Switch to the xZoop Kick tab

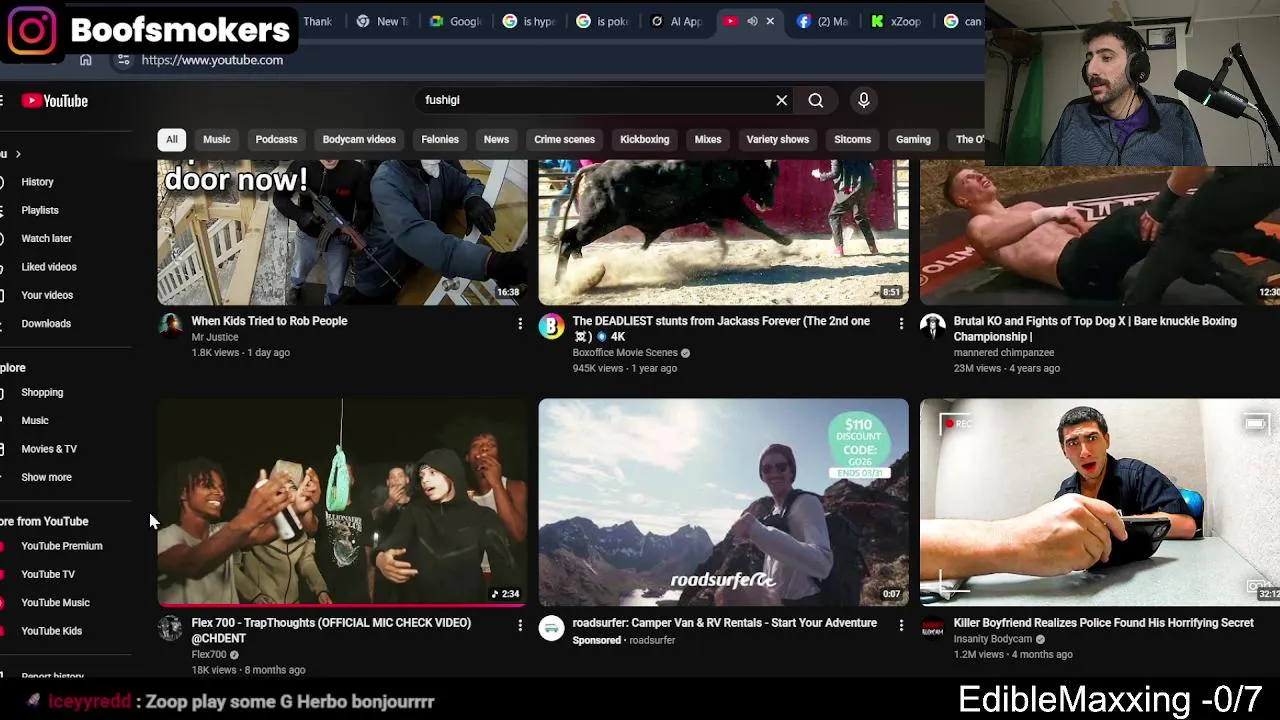click(897, 21)
